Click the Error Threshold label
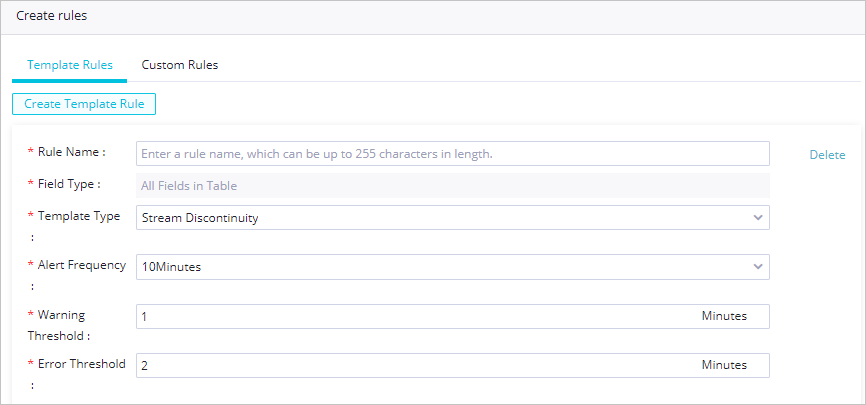The height and width of the screenshot is (405, 866). click(81, 364)
